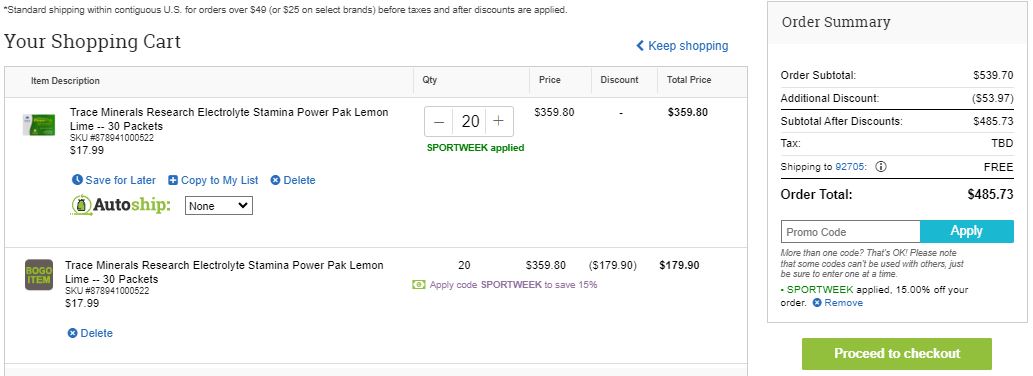Click the quantity 20 field

point(470,121)
